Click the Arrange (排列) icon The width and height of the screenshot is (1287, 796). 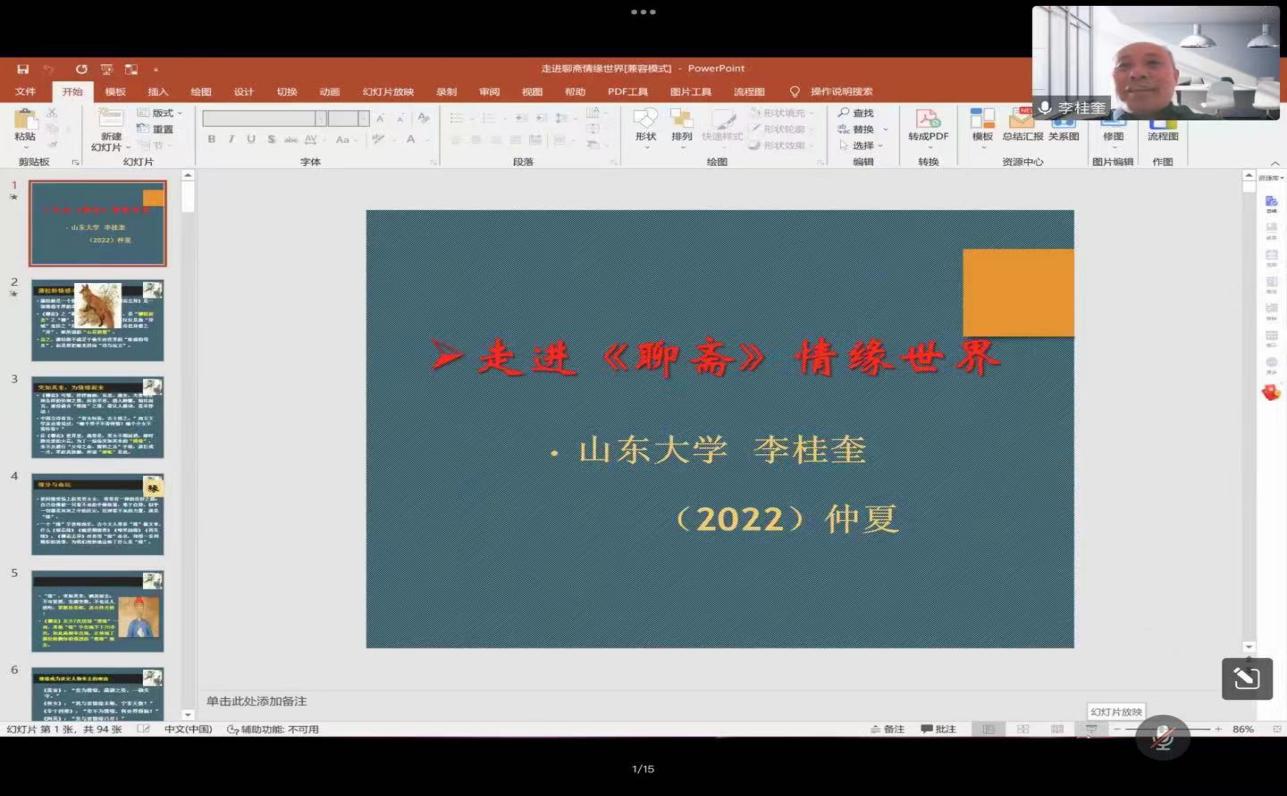tap(682, 123)
